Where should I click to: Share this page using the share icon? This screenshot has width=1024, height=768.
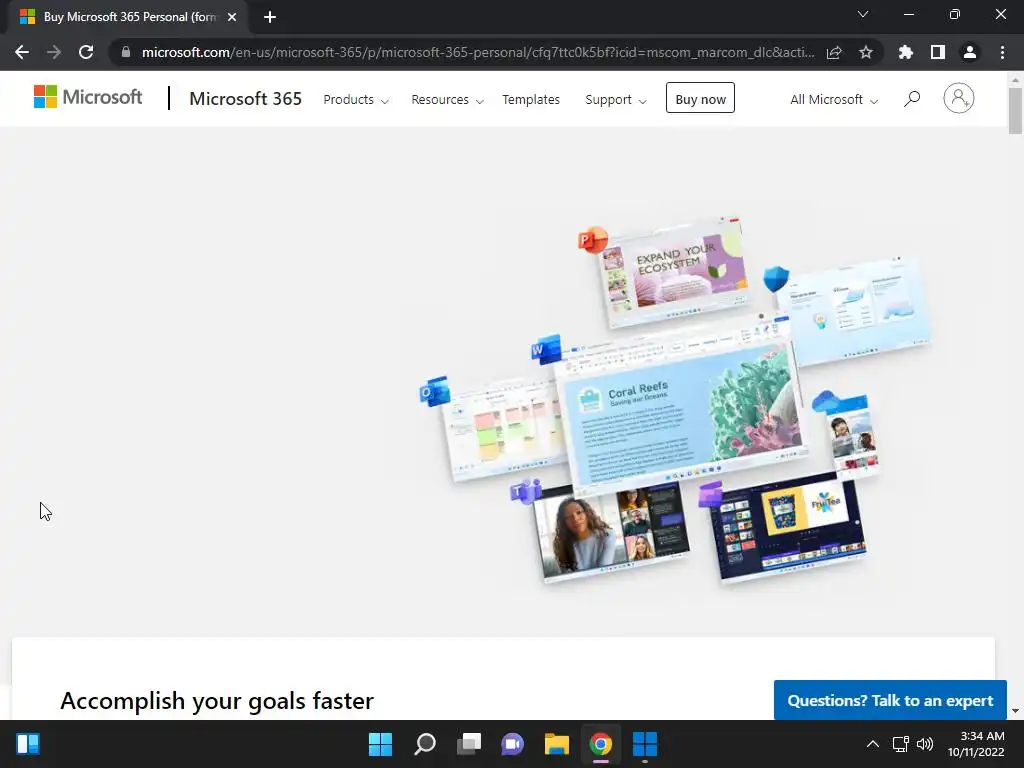(x=834, y=52)
